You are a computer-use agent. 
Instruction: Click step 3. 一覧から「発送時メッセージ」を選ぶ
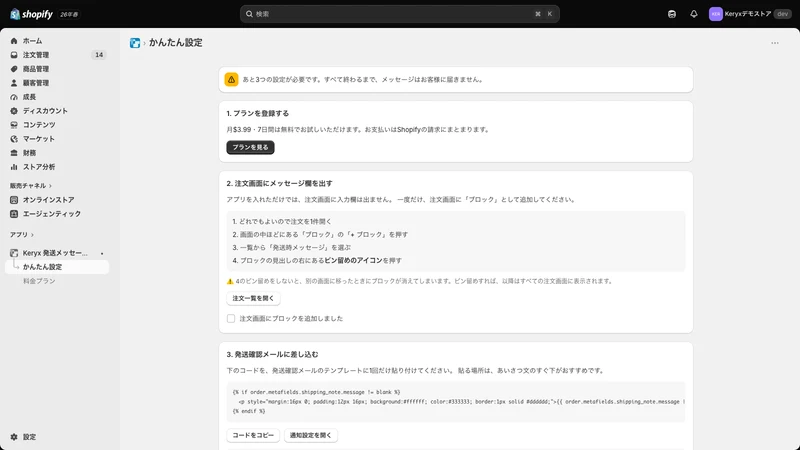point(292,247)
